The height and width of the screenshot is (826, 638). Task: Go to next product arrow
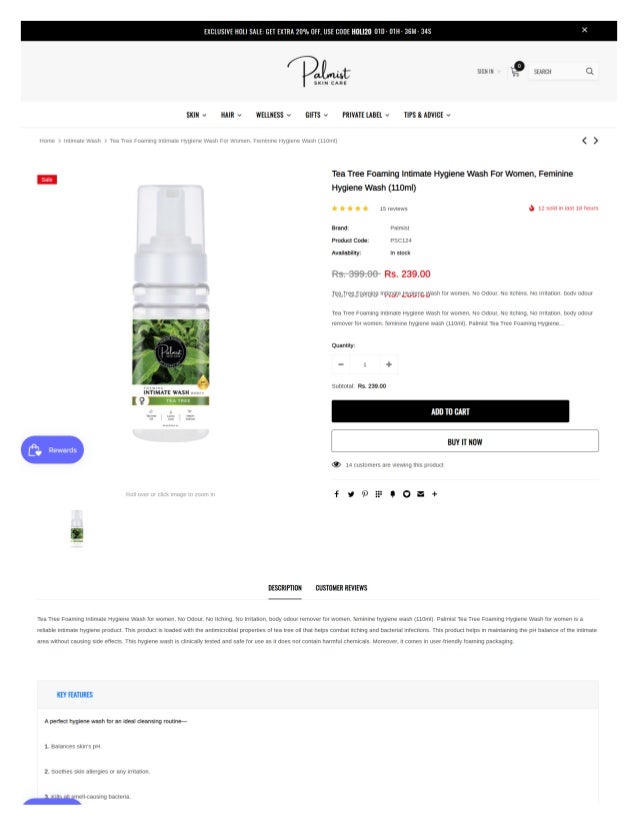point(596,141)
